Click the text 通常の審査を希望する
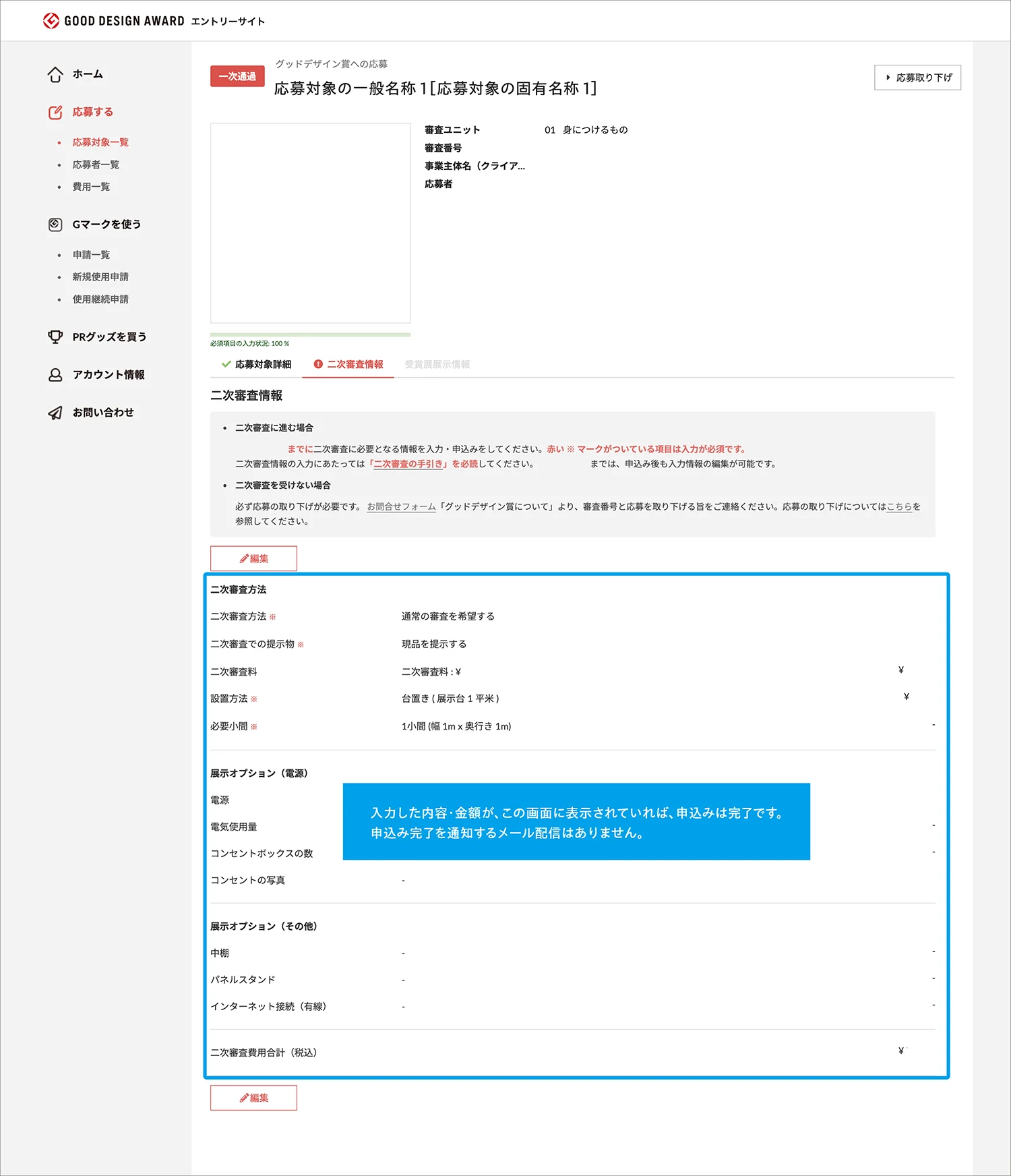 pyautogui.click(x=448, y=616)
